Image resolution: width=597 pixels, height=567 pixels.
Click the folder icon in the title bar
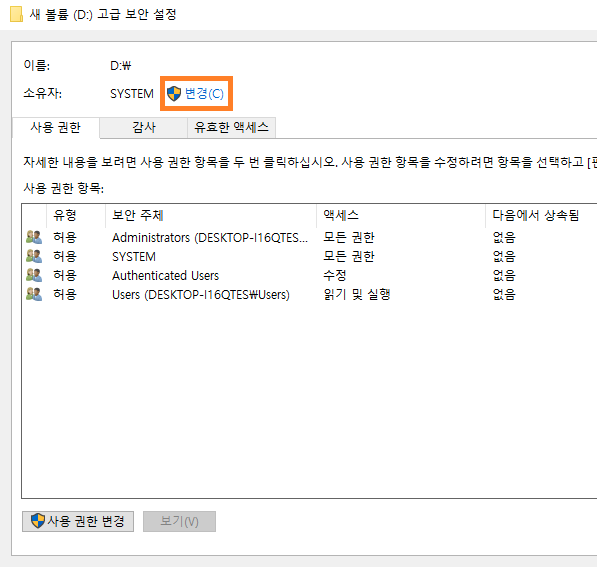click(16, 15)
